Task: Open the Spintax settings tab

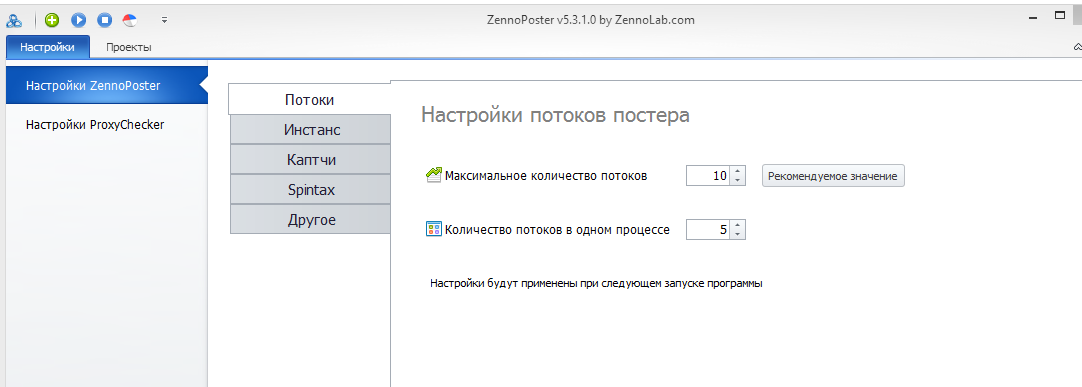Action: click(x=311, y=190)
